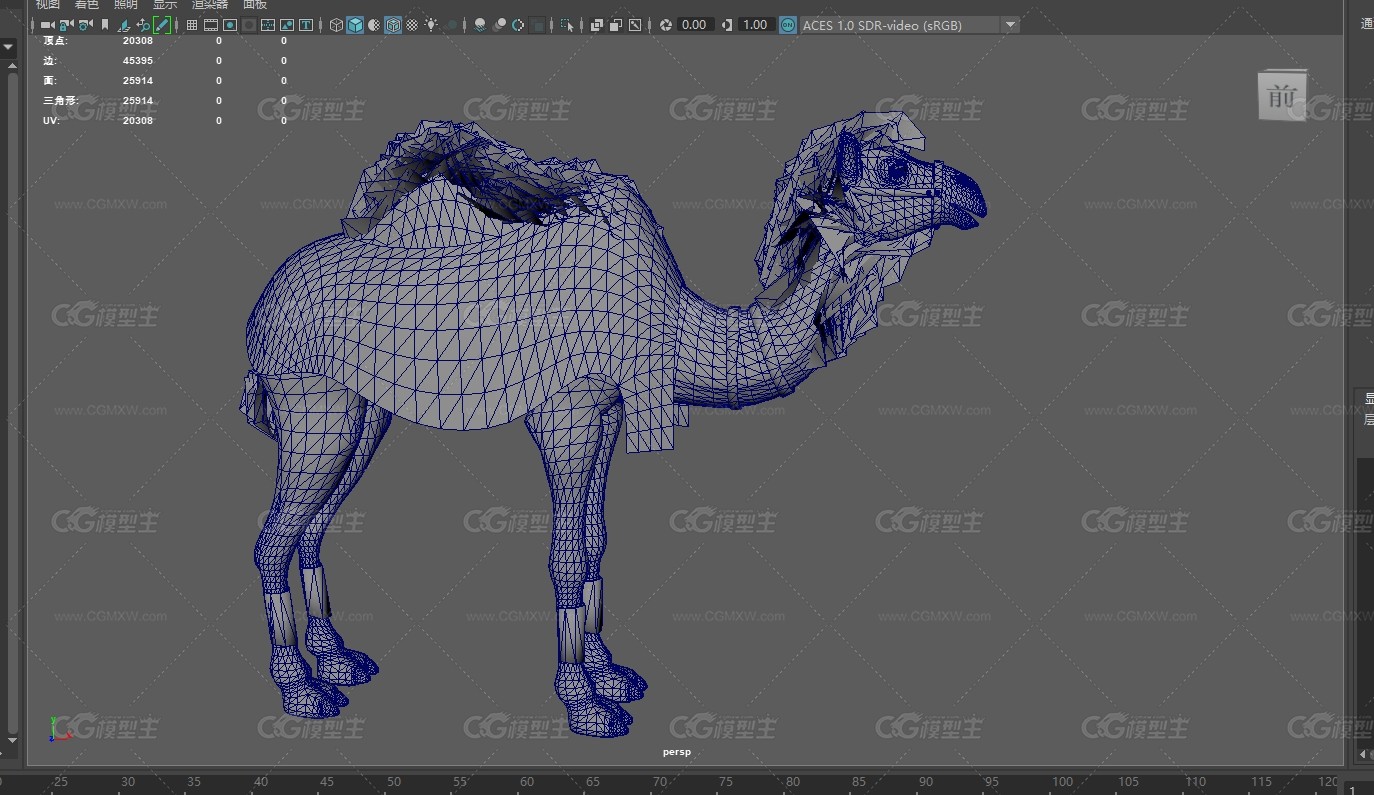
Task: Click the 边 edge count value 45395
Action: tap(138, 60)
